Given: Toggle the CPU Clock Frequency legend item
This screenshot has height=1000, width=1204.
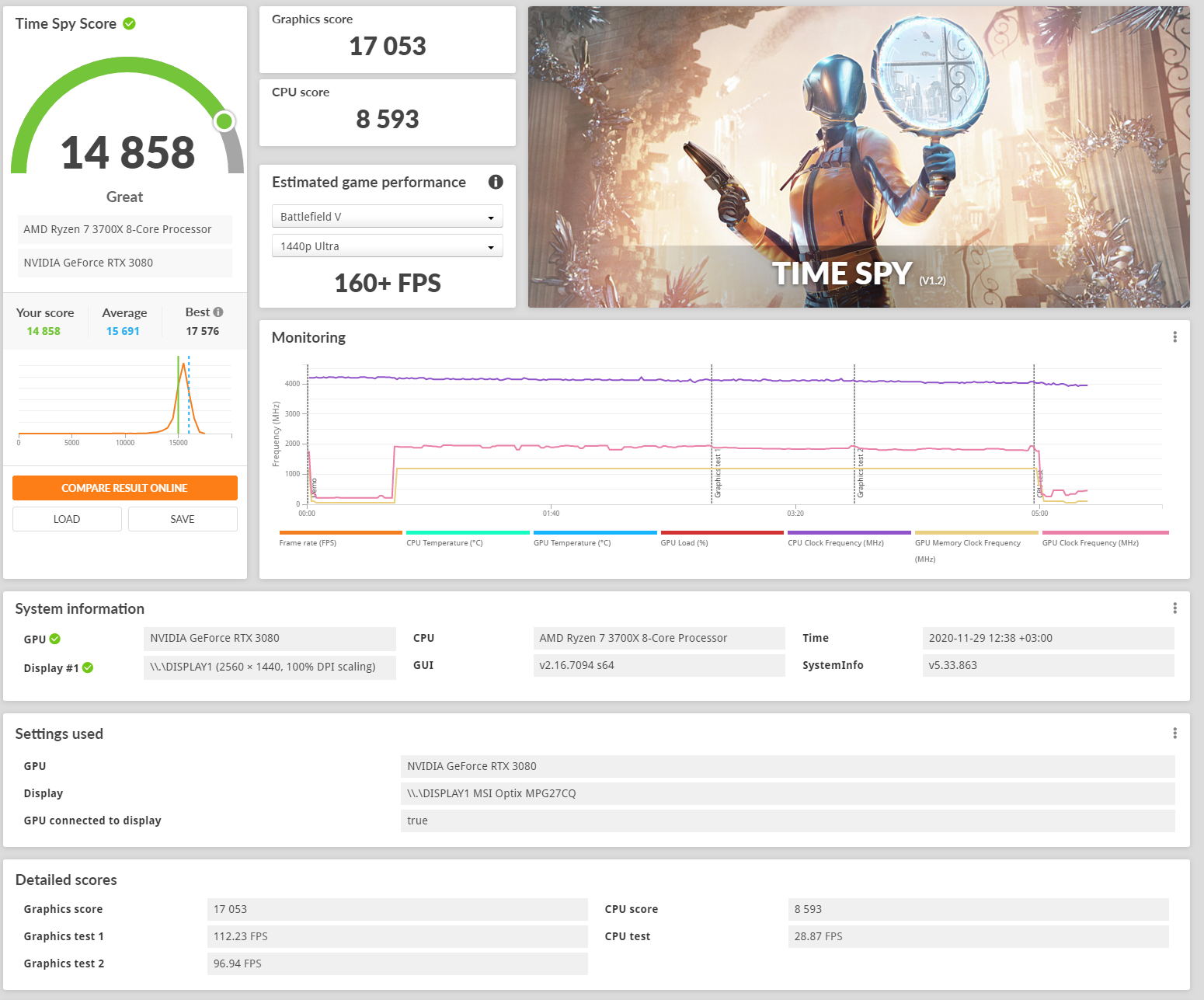Looking at the screenshot, I should [x=836, y=542].
